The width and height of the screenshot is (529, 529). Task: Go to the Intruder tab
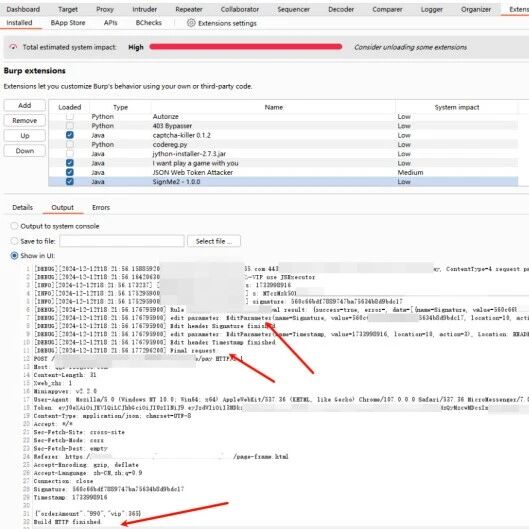pyautogui.click(x=144, y=9)
